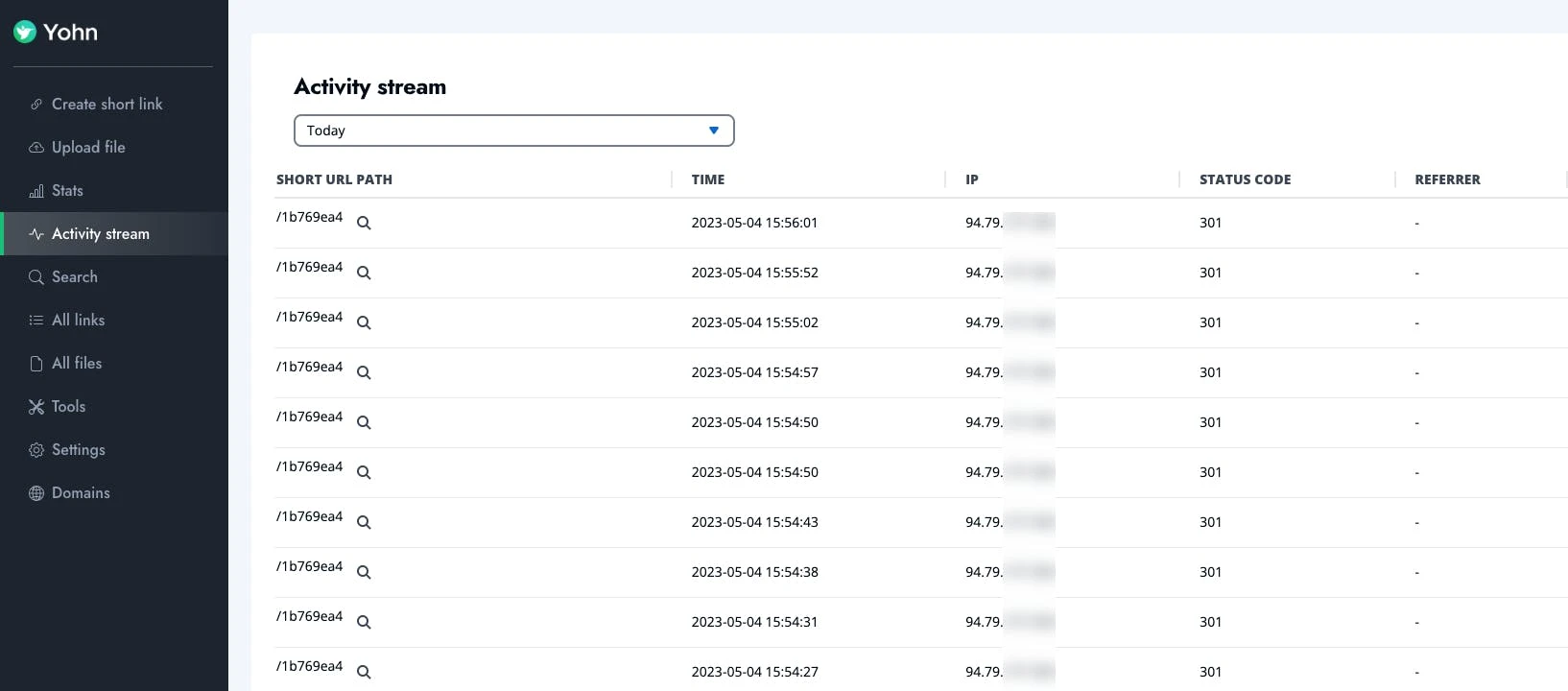Click the Domains globe icon

coord(36,493)
